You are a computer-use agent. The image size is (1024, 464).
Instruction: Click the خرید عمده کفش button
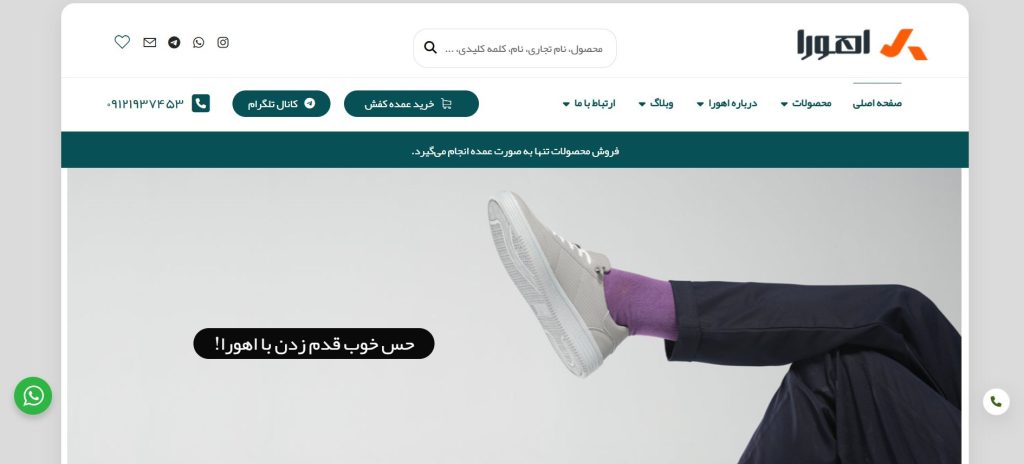click(411, 104)
